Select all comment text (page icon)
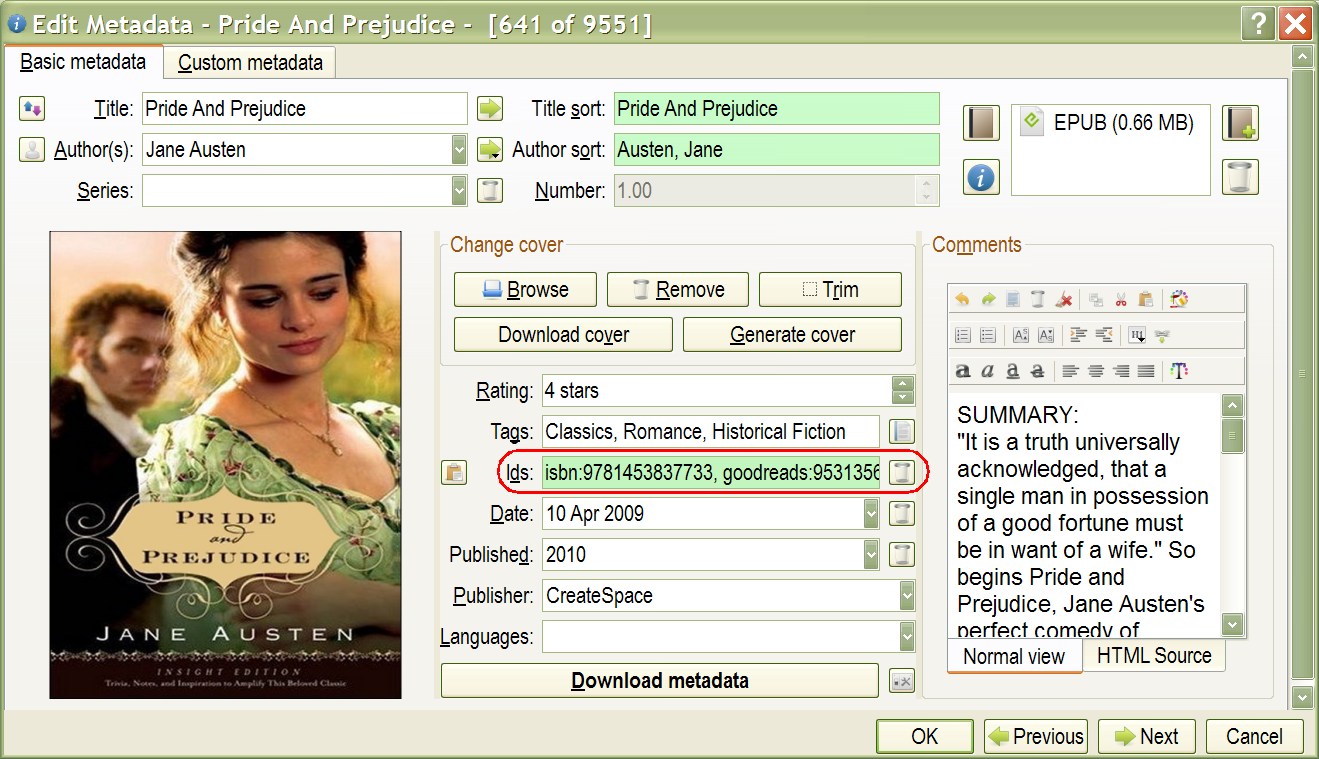 point(1013,299)
